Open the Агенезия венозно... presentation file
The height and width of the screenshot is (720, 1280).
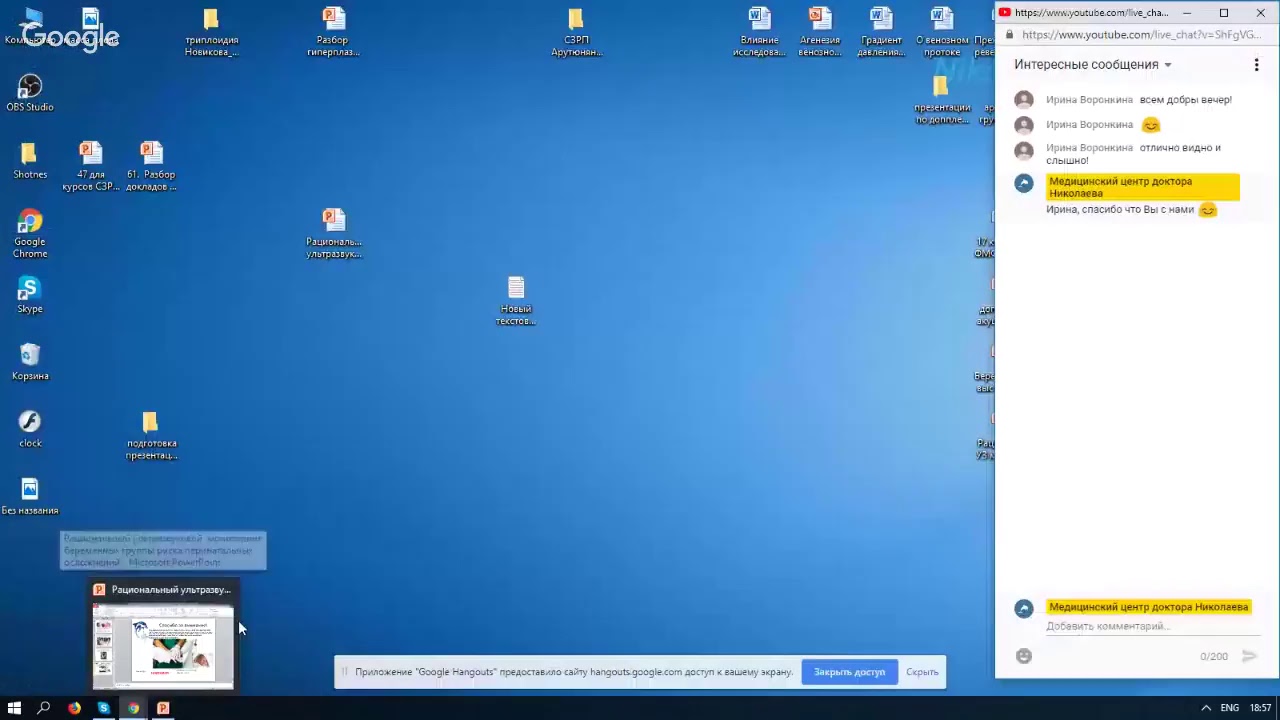820,32
